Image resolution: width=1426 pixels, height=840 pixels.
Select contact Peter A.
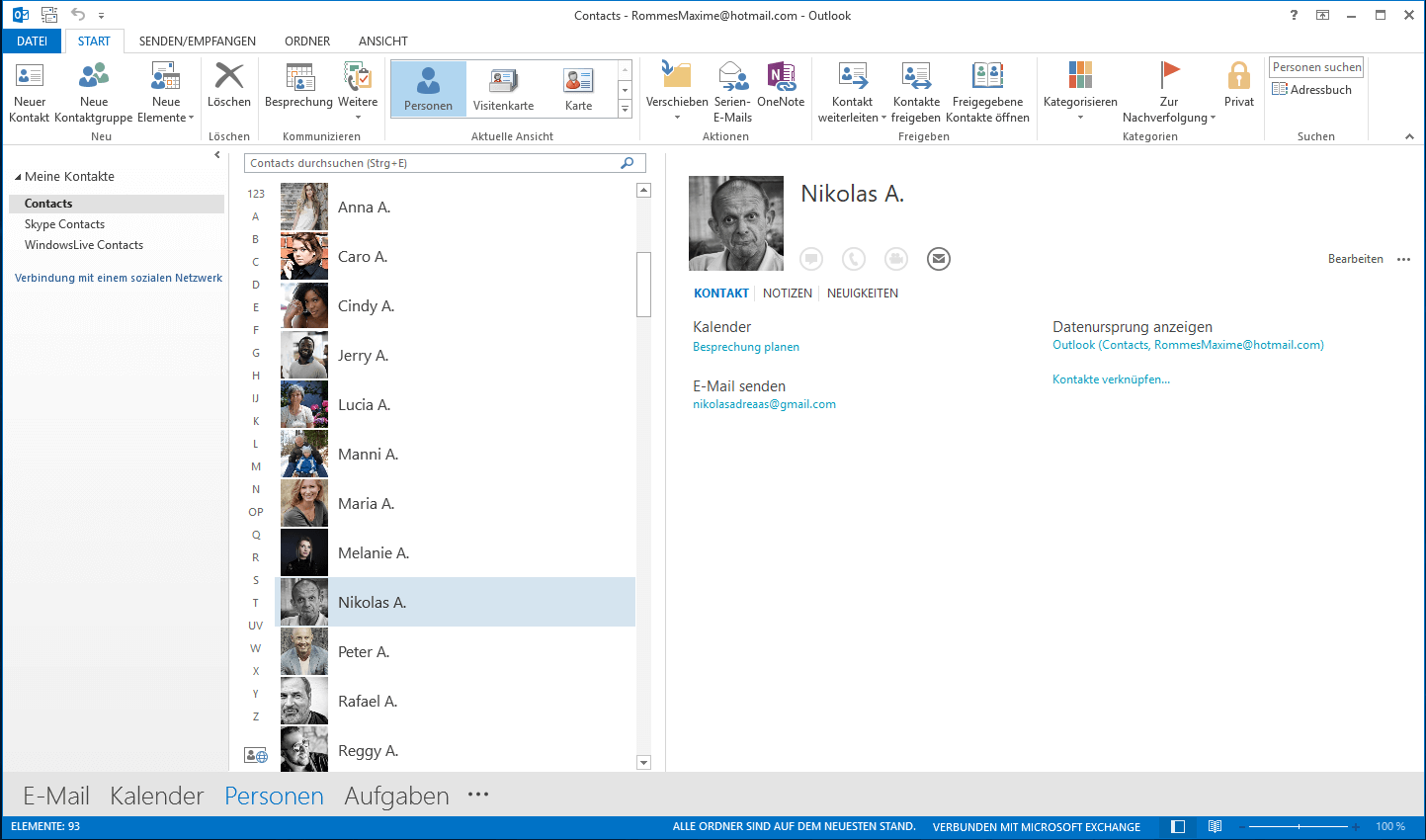[x=455, y=651]
